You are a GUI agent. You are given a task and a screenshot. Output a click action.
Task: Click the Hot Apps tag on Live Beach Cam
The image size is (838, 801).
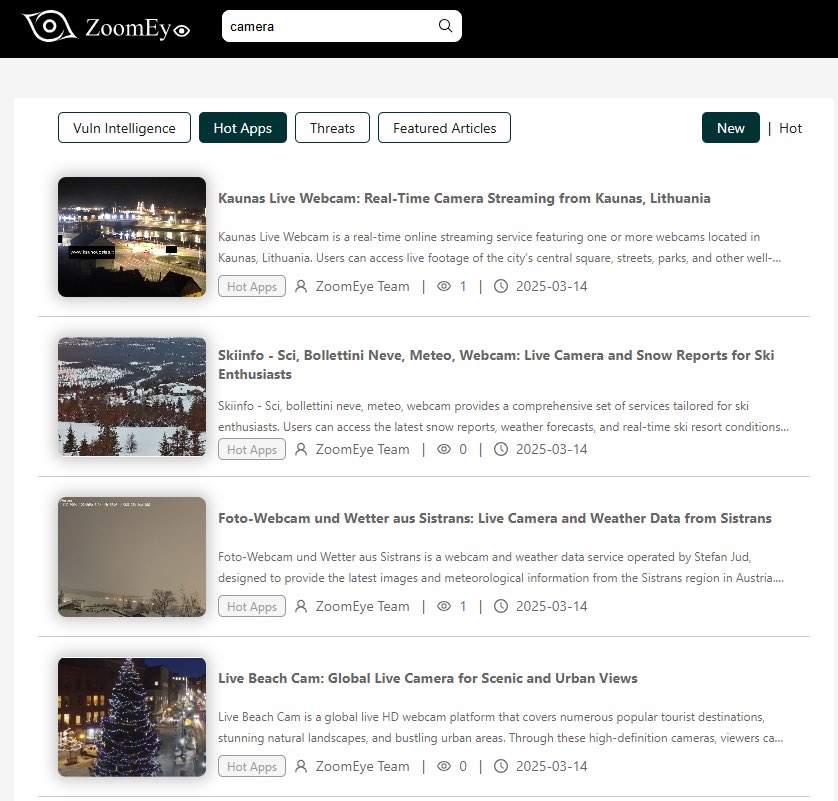252,766
